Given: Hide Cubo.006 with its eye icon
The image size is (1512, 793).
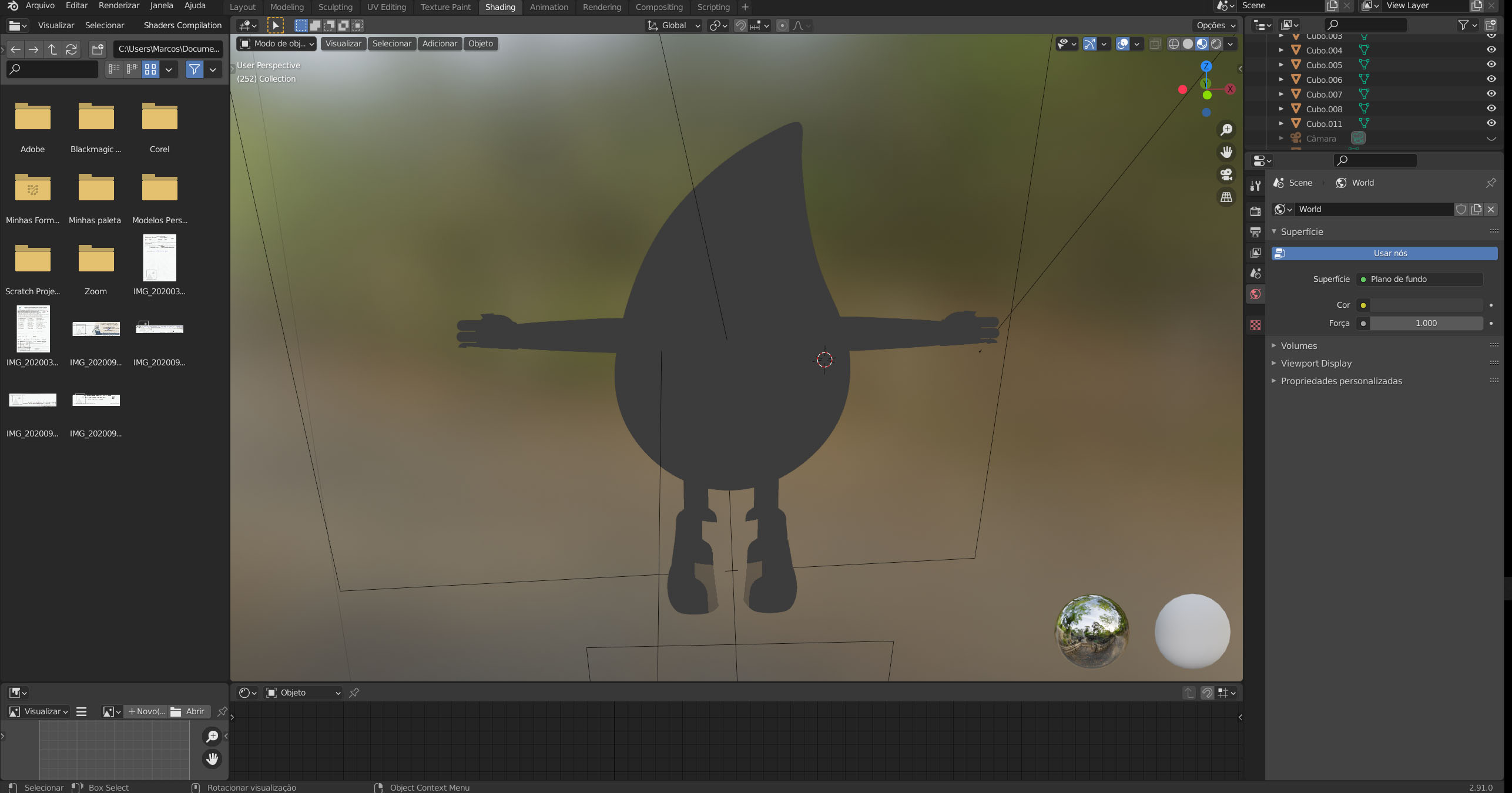Looking at the screenshot, I should [1491, 79].
